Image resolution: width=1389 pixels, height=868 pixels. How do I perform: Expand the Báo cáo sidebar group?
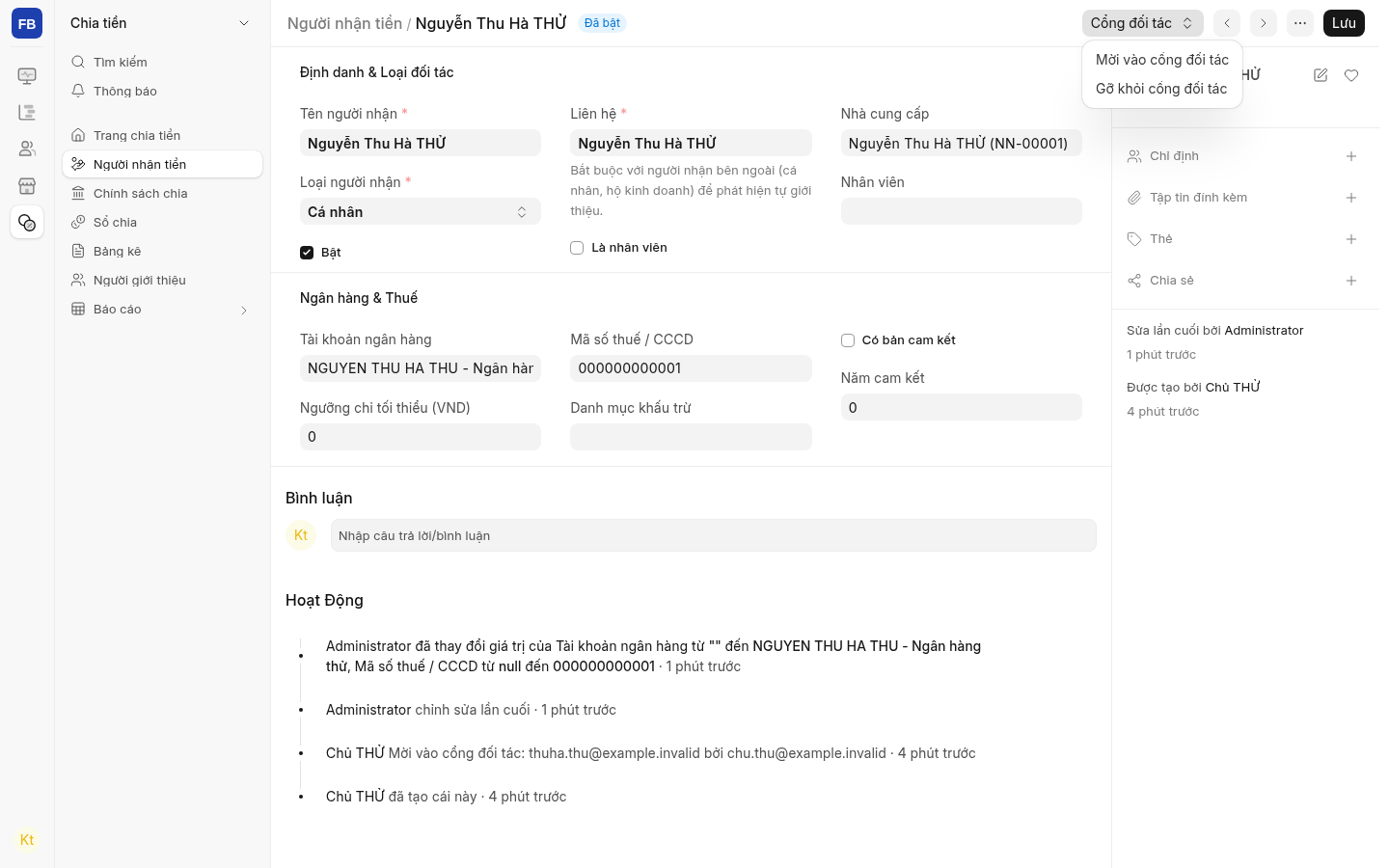tap(162, 310)
